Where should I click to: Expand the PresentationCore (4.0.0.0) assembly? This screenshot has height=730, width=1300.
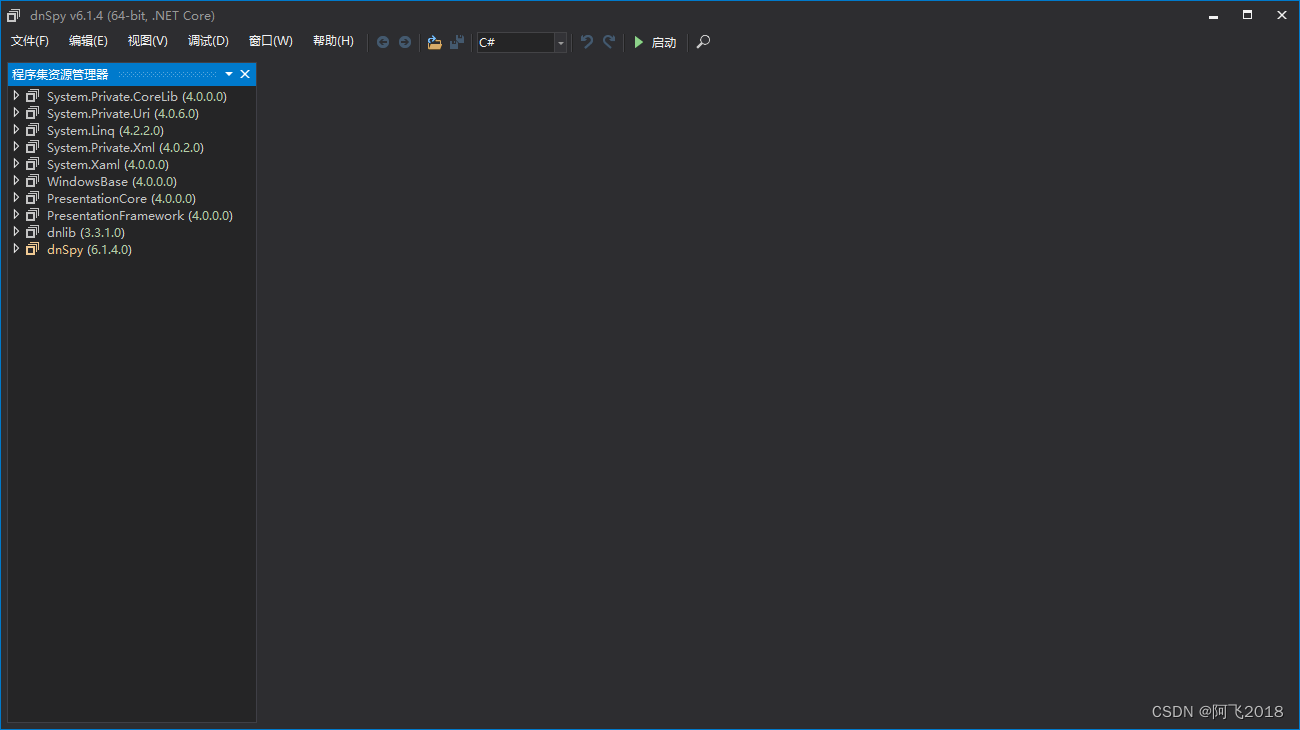point(16,198)
